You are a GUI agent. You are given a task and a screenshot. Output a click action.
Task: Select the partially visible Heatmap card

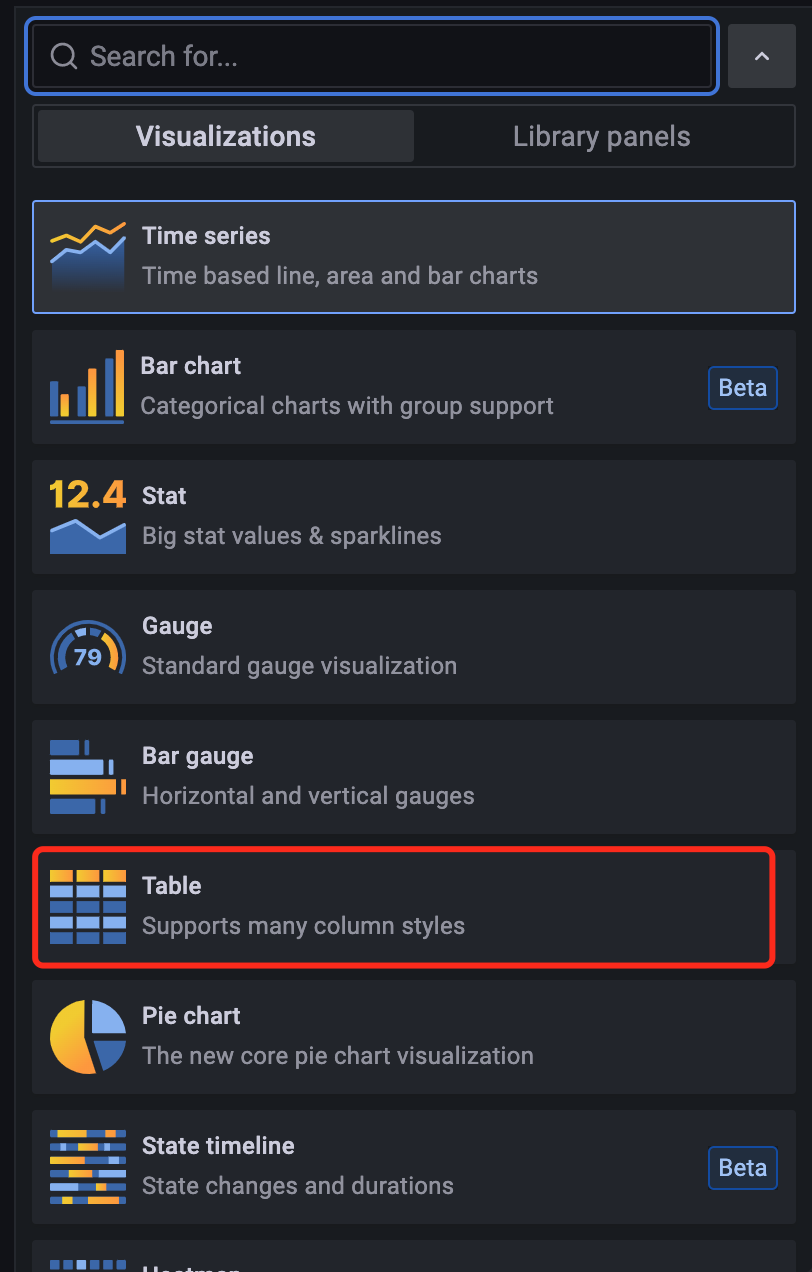[414, 1256]
